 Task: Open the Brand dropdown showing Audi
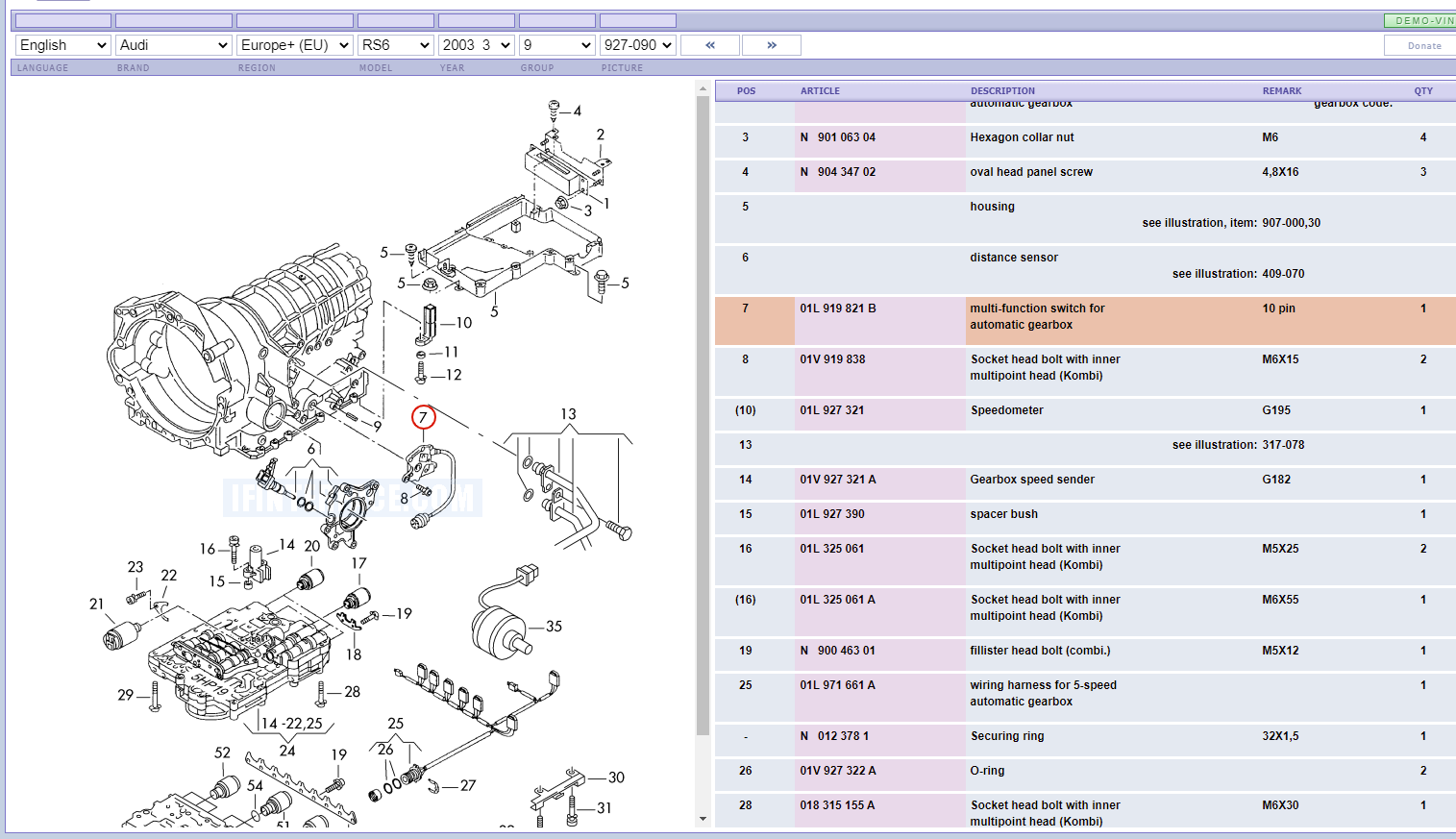point(174,45)
